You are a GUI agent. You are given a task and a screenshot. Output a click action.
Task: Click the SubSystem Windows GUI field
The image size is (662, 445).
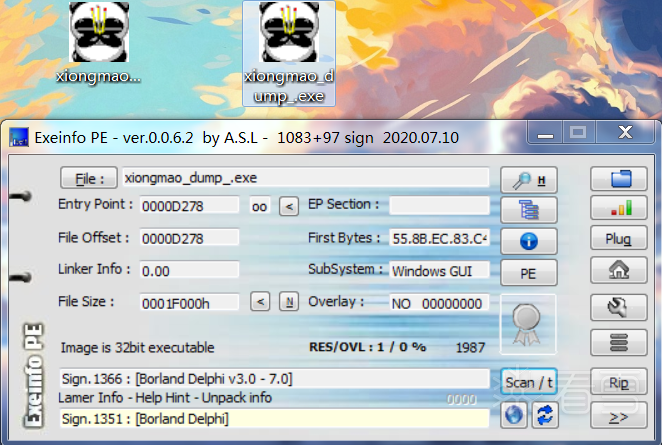click(x=439, y=270)
